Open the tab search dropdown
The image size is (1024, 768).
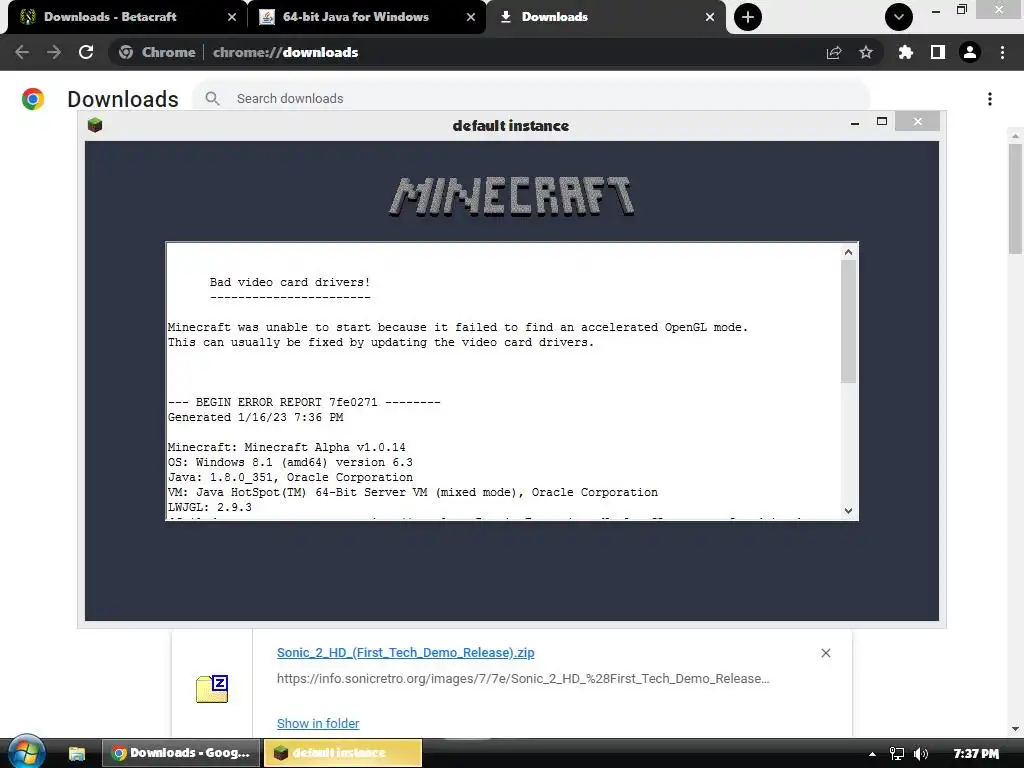tap(899, 17)
